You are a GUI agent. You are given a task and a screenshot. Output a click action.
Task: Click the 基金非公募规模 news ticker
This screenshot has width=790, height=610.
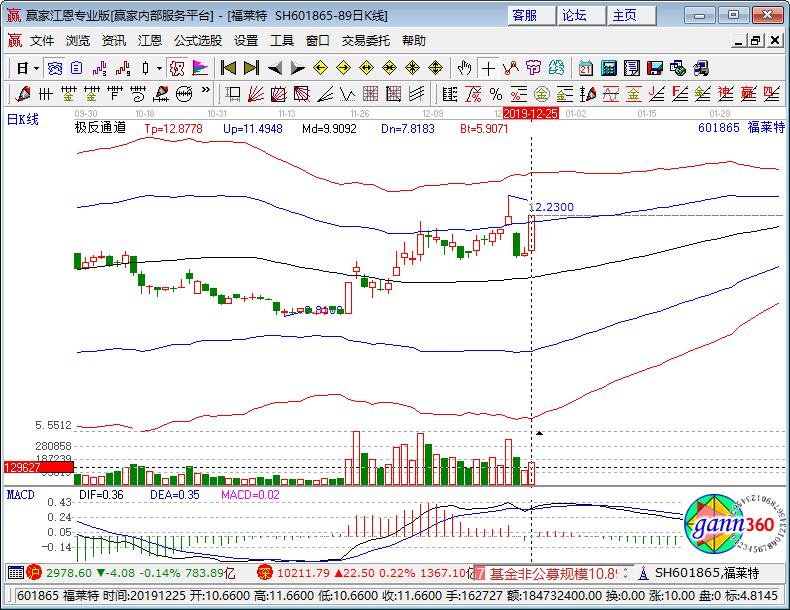[553, 573]
